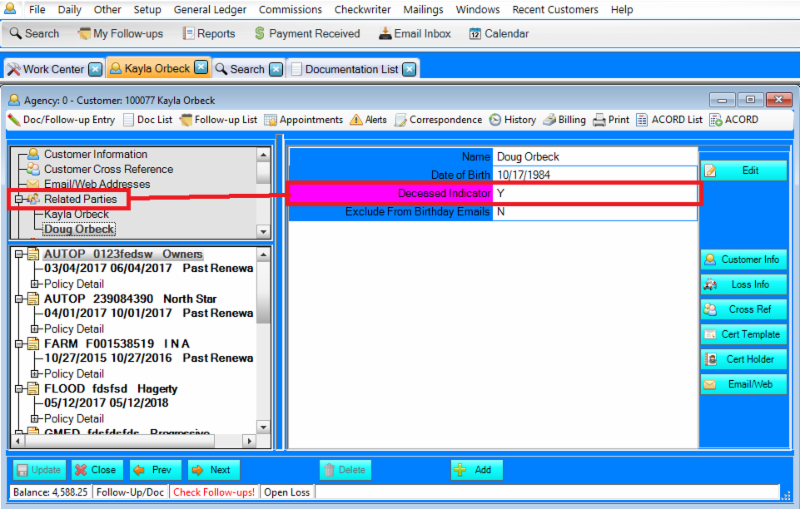The width and height of the screenshot is (800, 509).
Task: Select Kayla Orbeck in the Related Parties tree
Action: pos(76,215)
